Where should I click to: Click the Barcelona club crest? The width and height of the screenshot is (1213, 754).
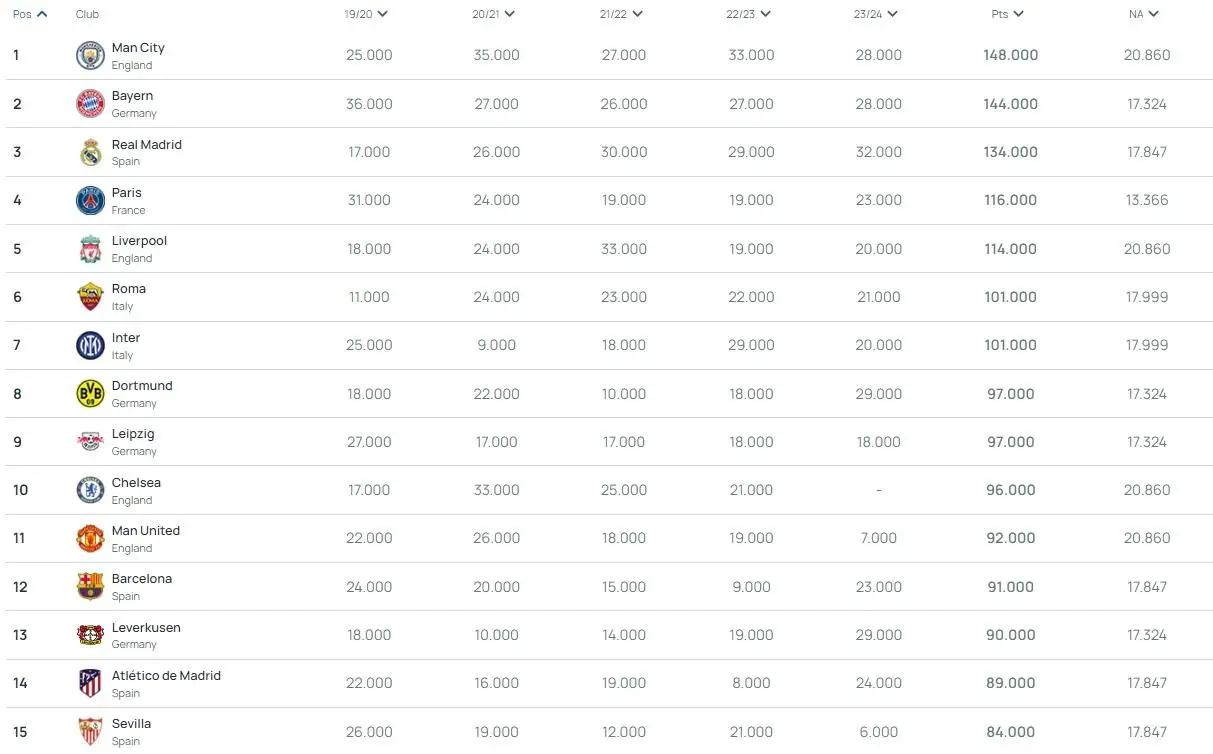pyautogui.click(x=90, y=587)
